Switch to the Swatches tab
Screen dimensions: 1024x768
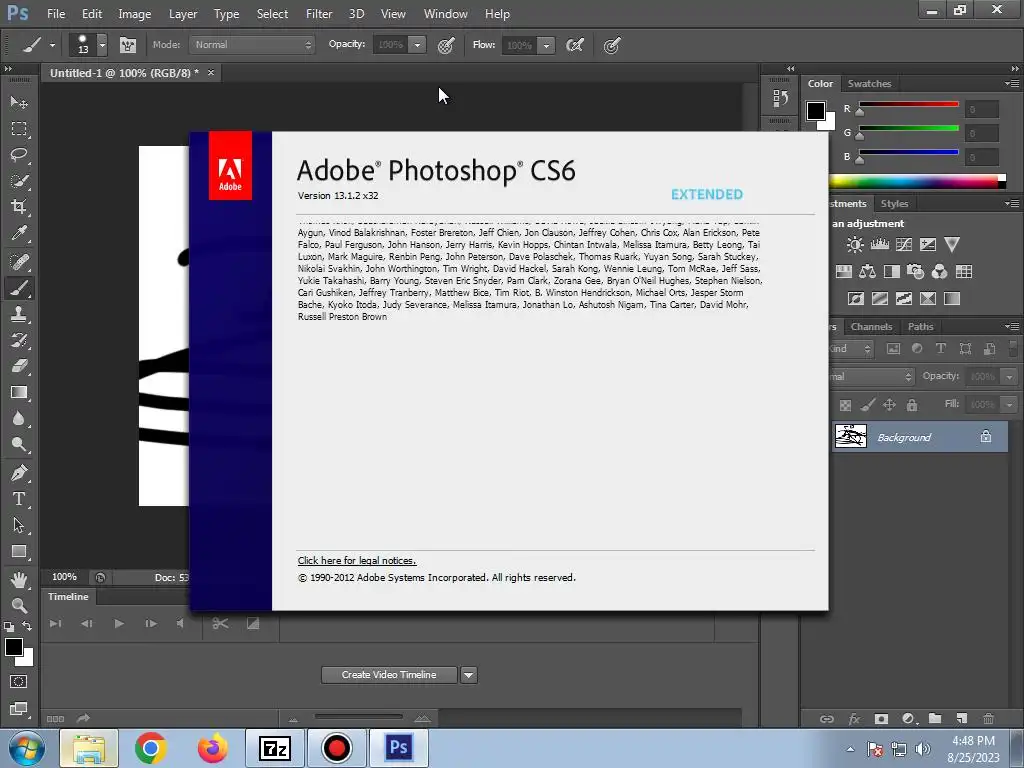pos(869,84)
